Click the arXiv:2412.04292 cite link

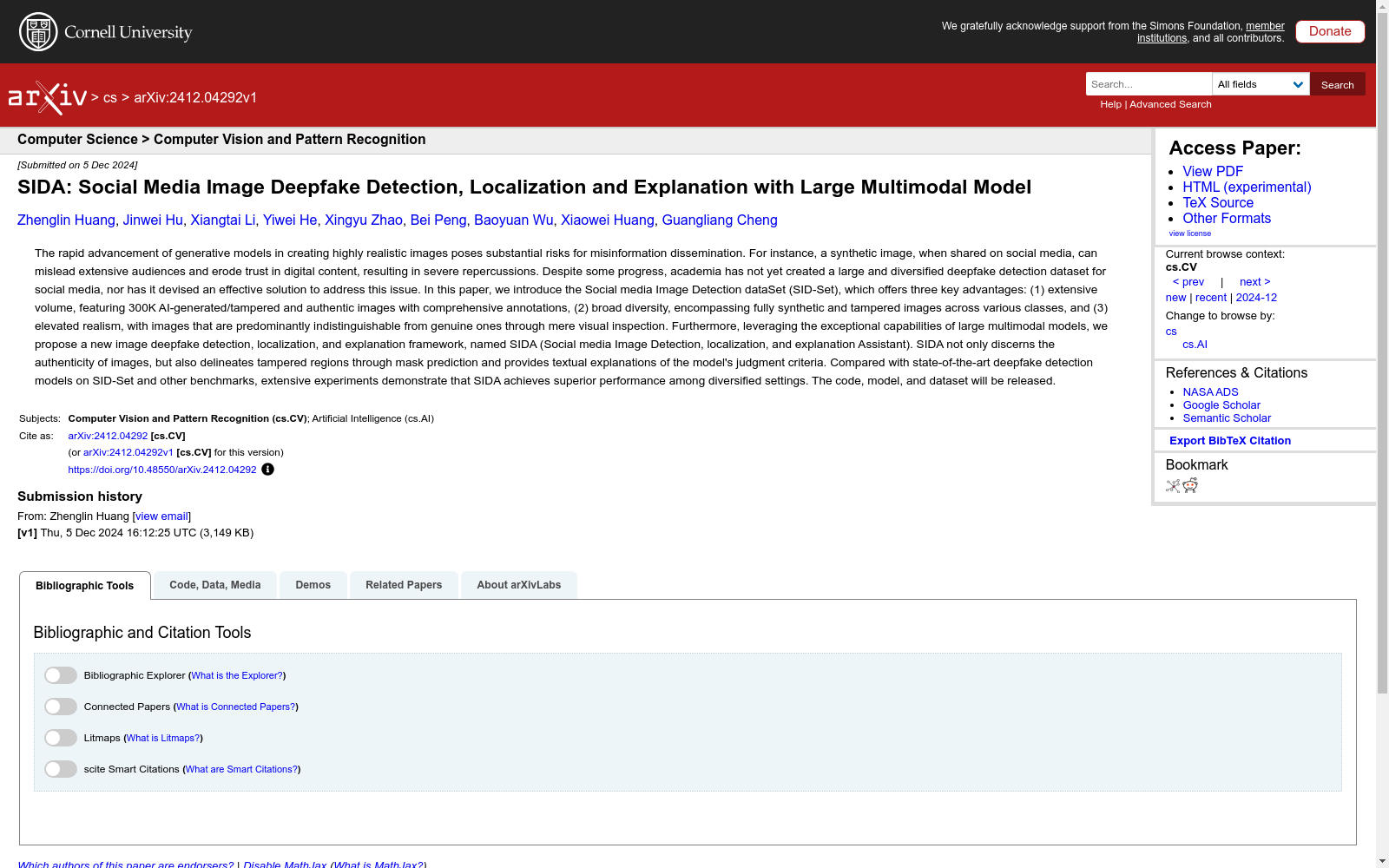[x=108, y=436]
